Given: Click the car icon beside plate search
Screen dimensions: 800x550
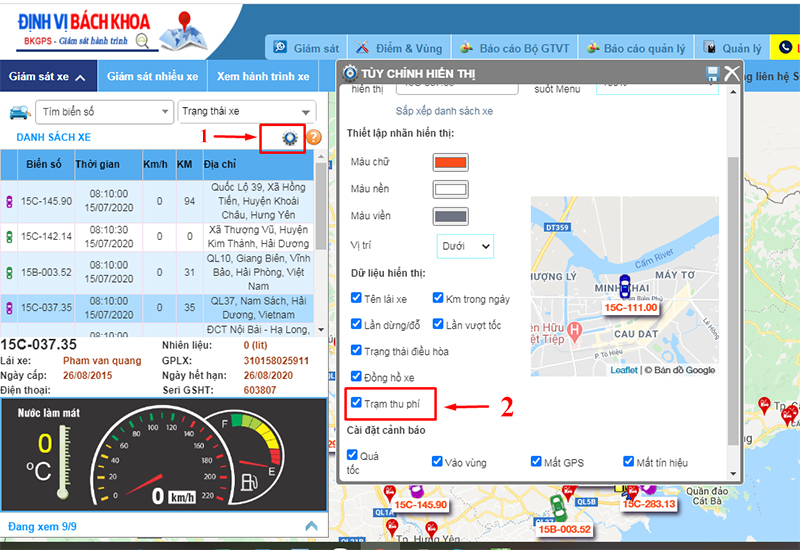Looking at the screenshot, I should tap(20, 112).
